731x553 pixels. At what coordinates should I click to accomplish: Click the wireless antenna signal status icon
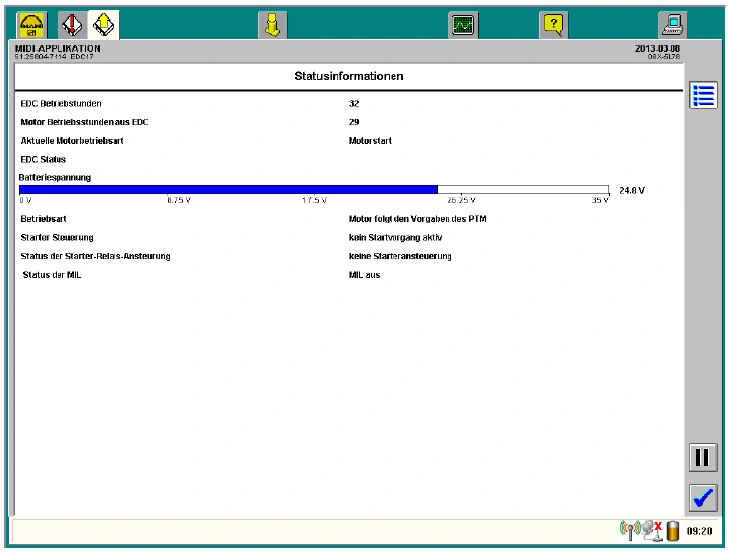click(628, 531)
